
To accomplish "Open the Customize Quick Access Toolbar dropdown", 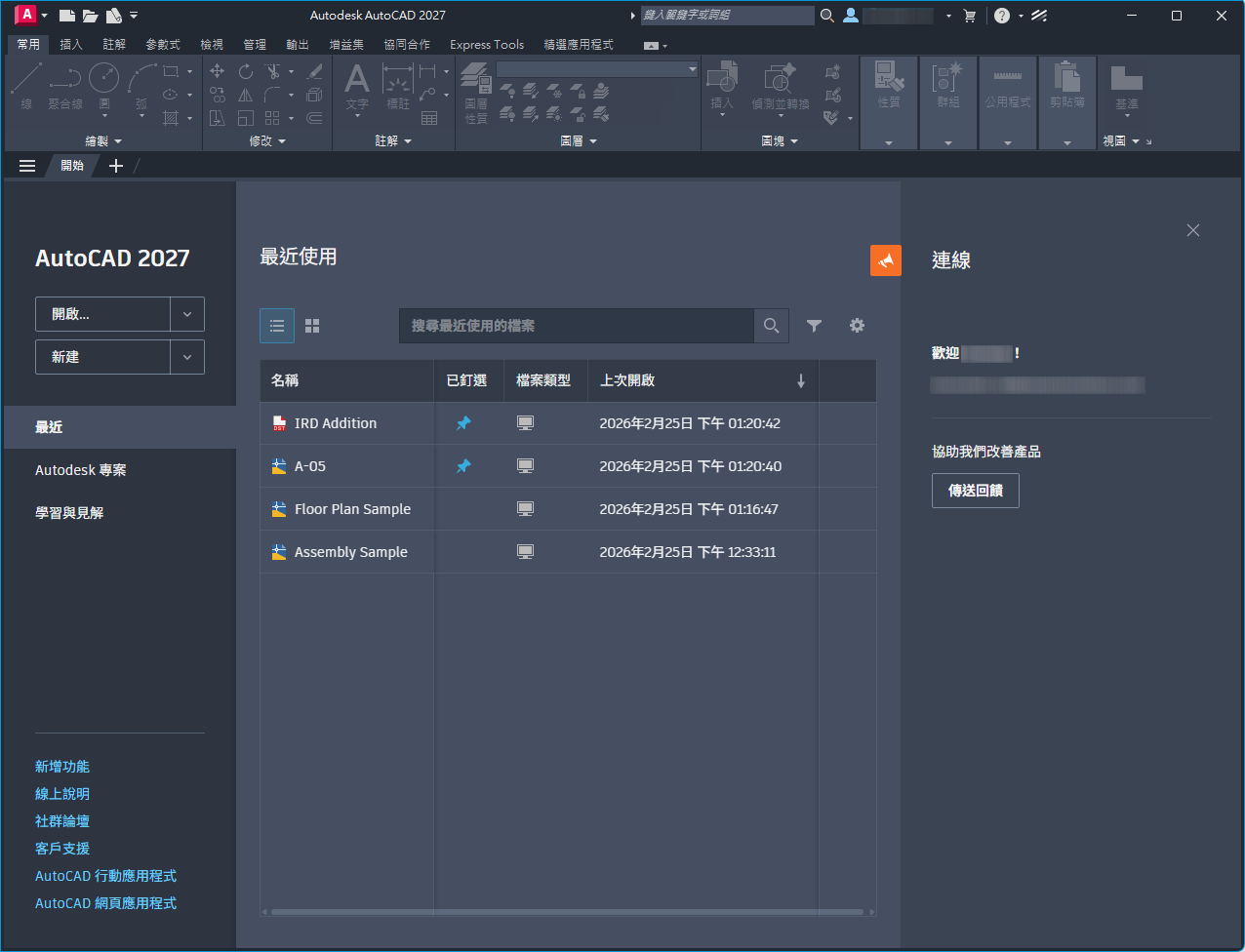I will click(134, 16).
